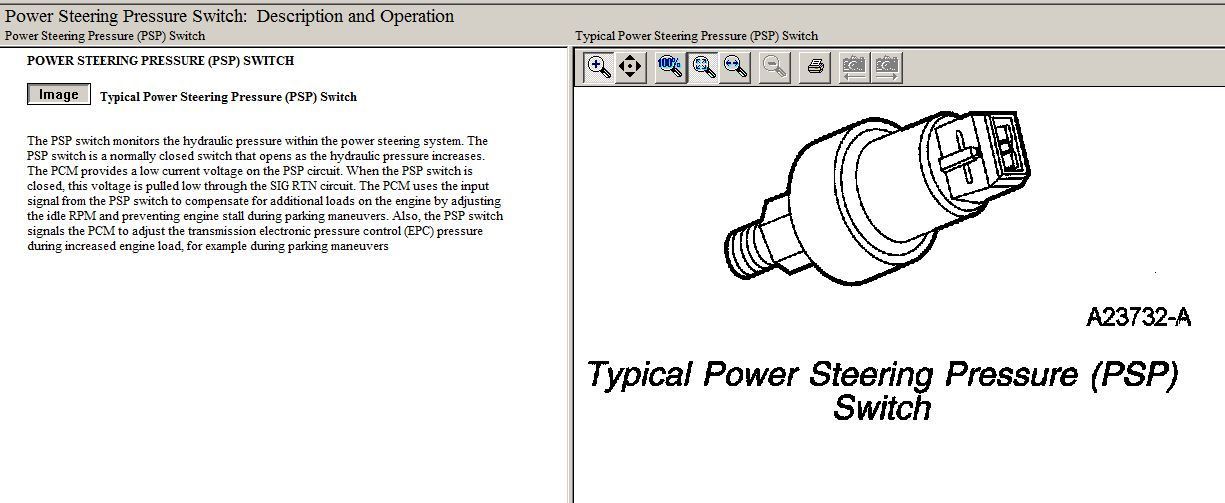The image size is (1225, 503).
Task: Select the zoom in magnifier tool
Action: pyautogui.click(x=599, y=67)
